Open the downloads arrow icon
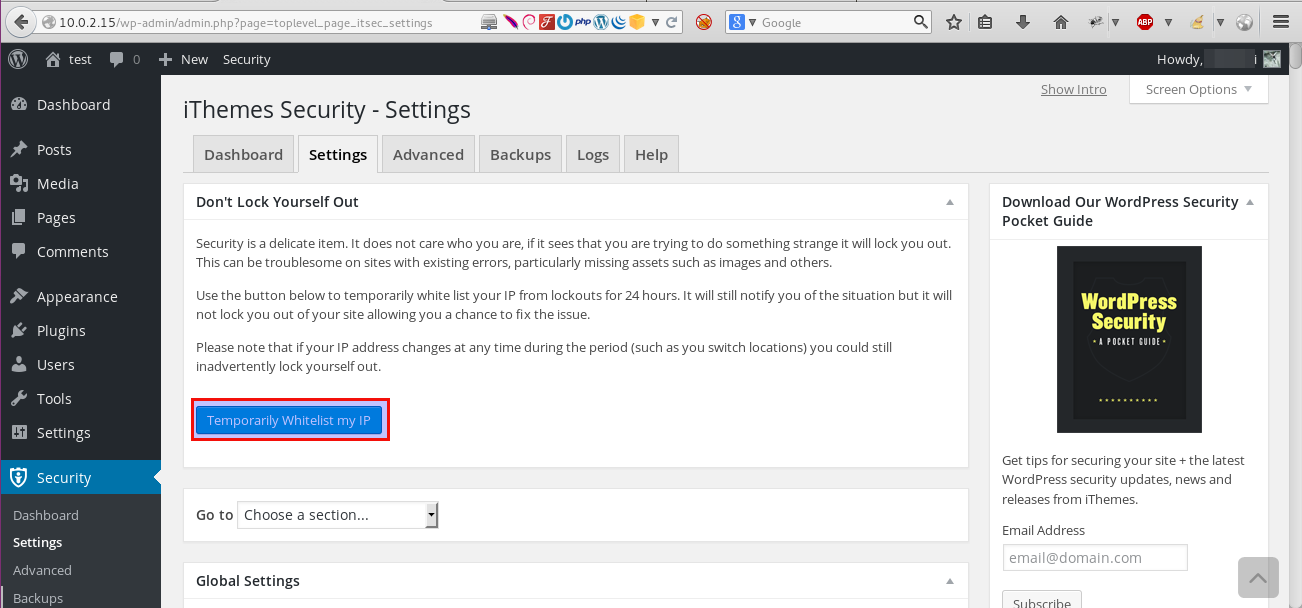Image resolution: width=1302 pixels, height=608 pixels. tap(1023, 22)
